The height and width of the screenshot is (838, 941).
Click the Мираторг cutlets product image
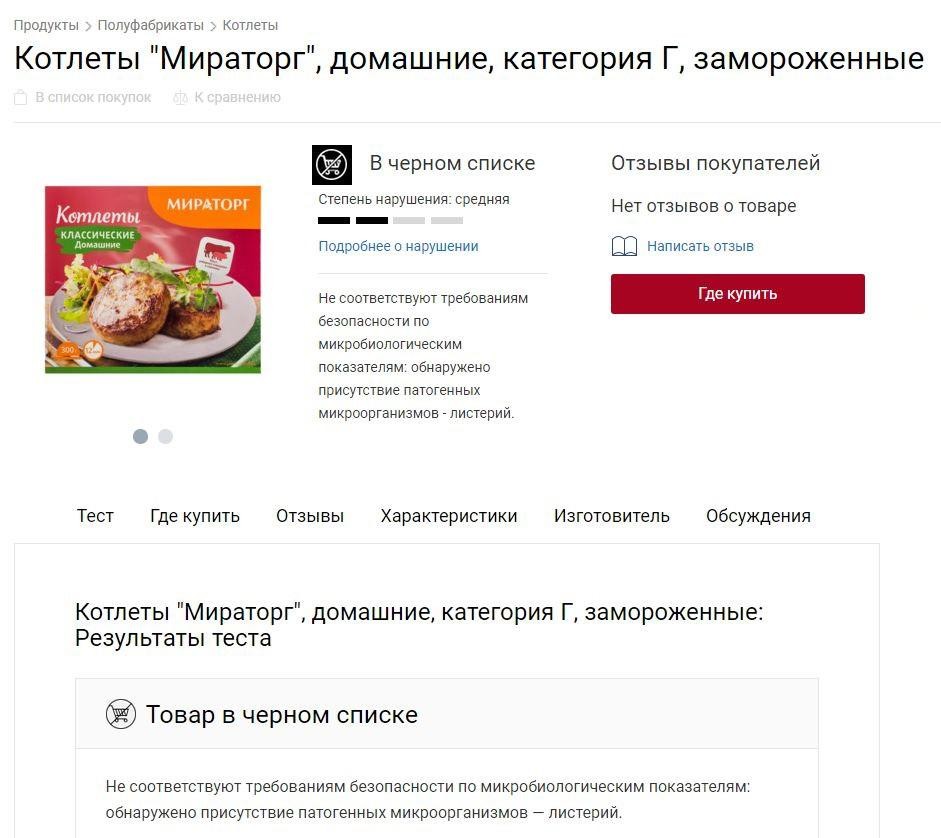tap(153, 279)
